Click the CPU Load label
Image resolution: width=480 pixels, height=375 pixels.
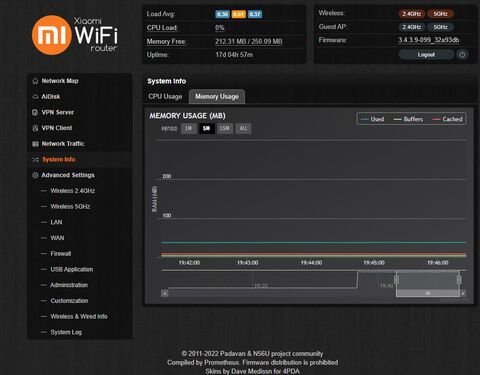tap(162, 28)
